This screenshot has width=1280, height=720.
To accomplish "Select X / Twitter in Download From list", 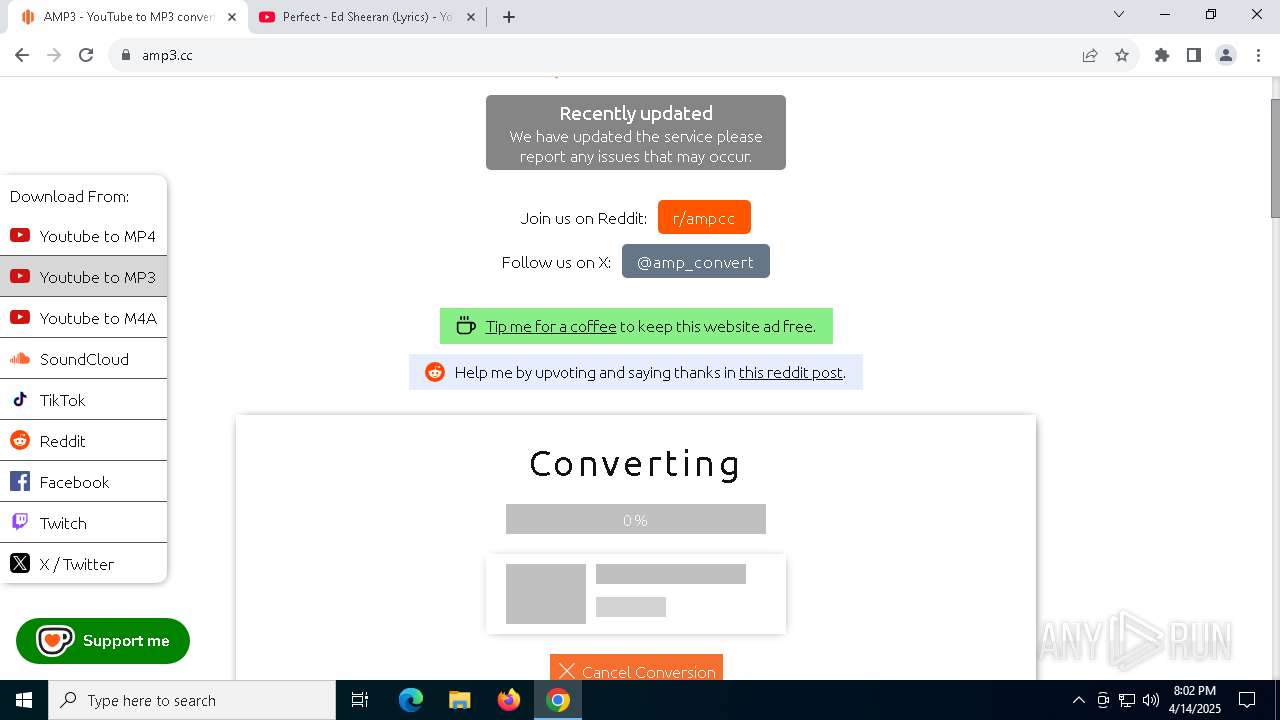I will [x=83, y=564].
